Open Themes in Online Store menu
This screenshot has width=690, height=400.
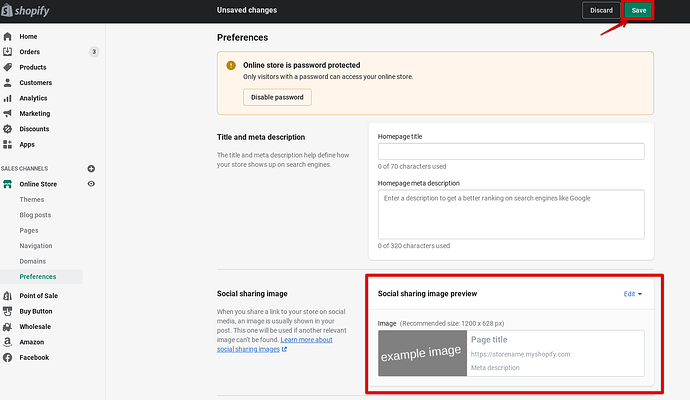pyautogui.click(x=32, y=200)
